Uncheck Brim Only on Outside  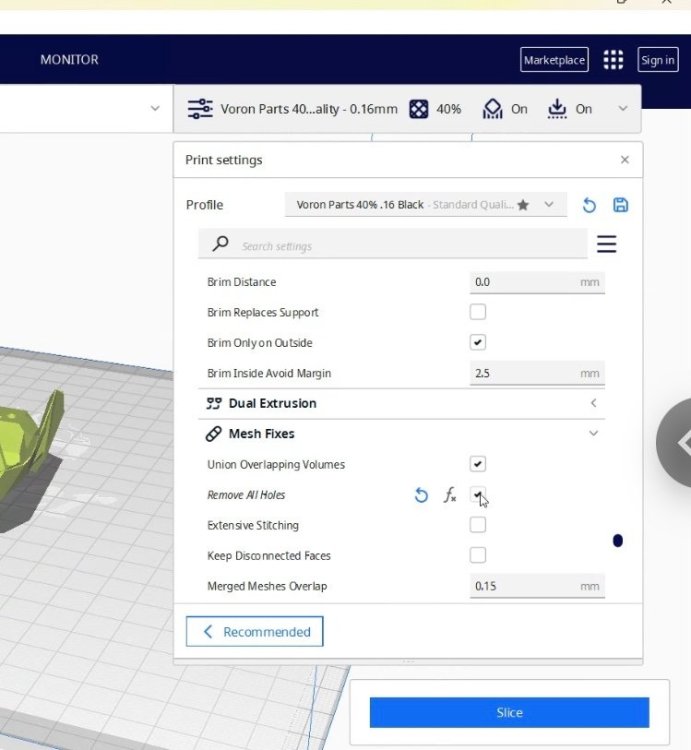click(478, 342)
